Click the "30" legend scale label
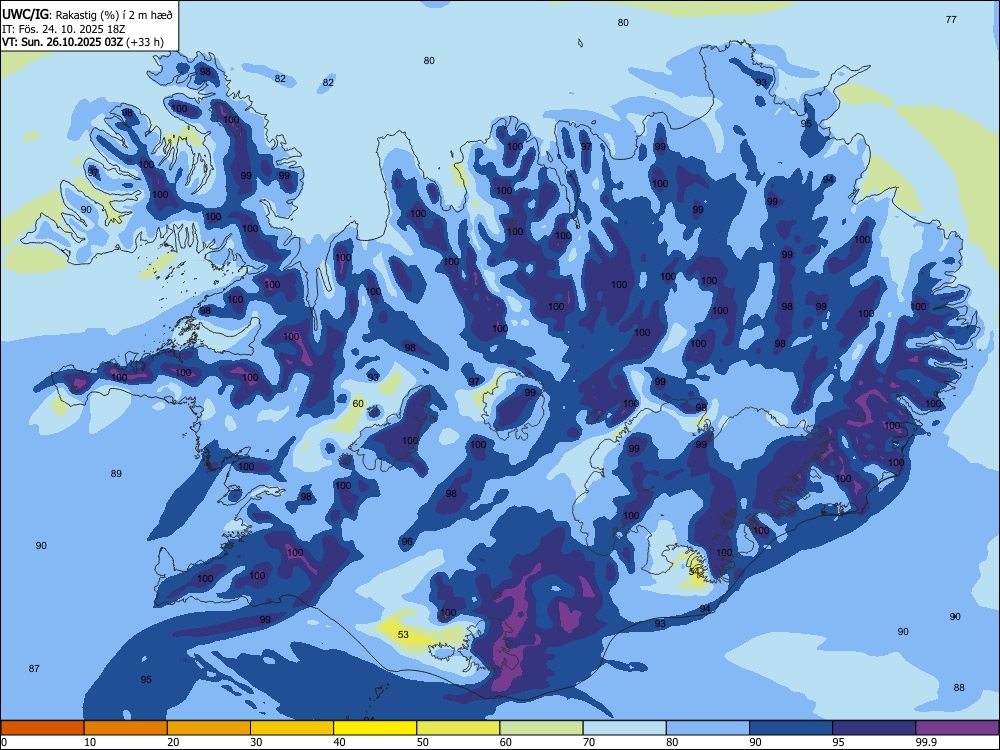1000x750 pixels. coord(256,742)
